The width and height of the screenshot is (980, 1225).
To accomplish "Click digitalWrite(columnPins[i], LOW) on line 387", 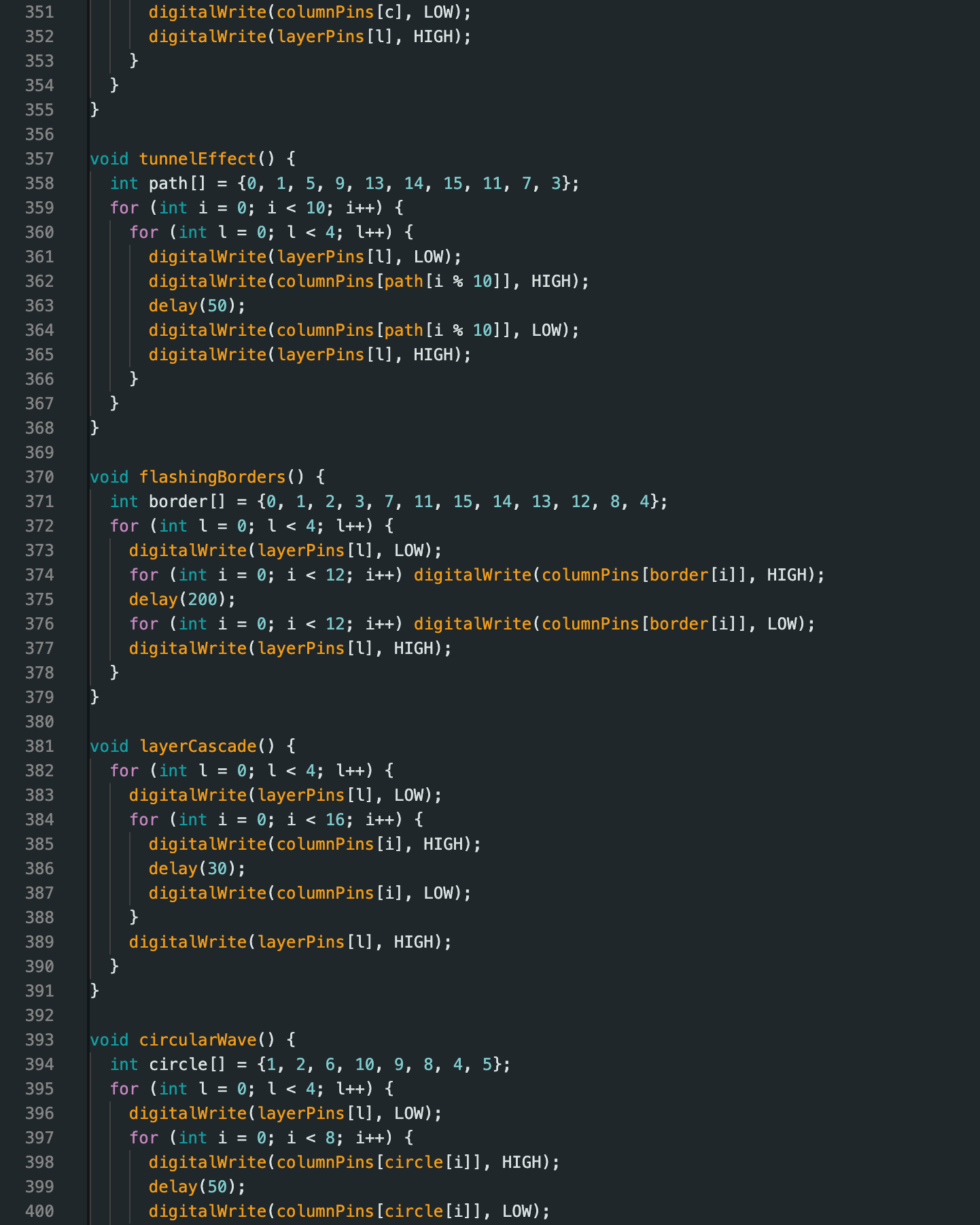I will pos(310,893).
